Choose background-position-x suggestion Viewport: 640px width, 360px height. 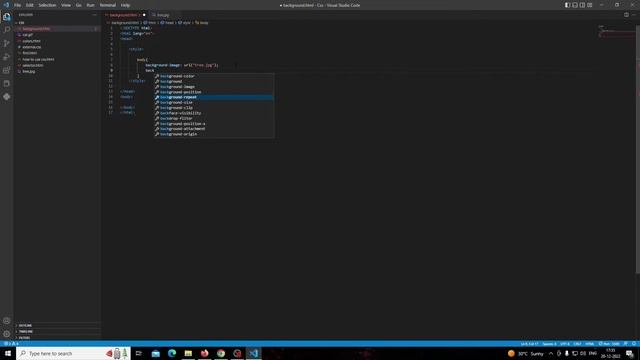(x=213, y=124)
